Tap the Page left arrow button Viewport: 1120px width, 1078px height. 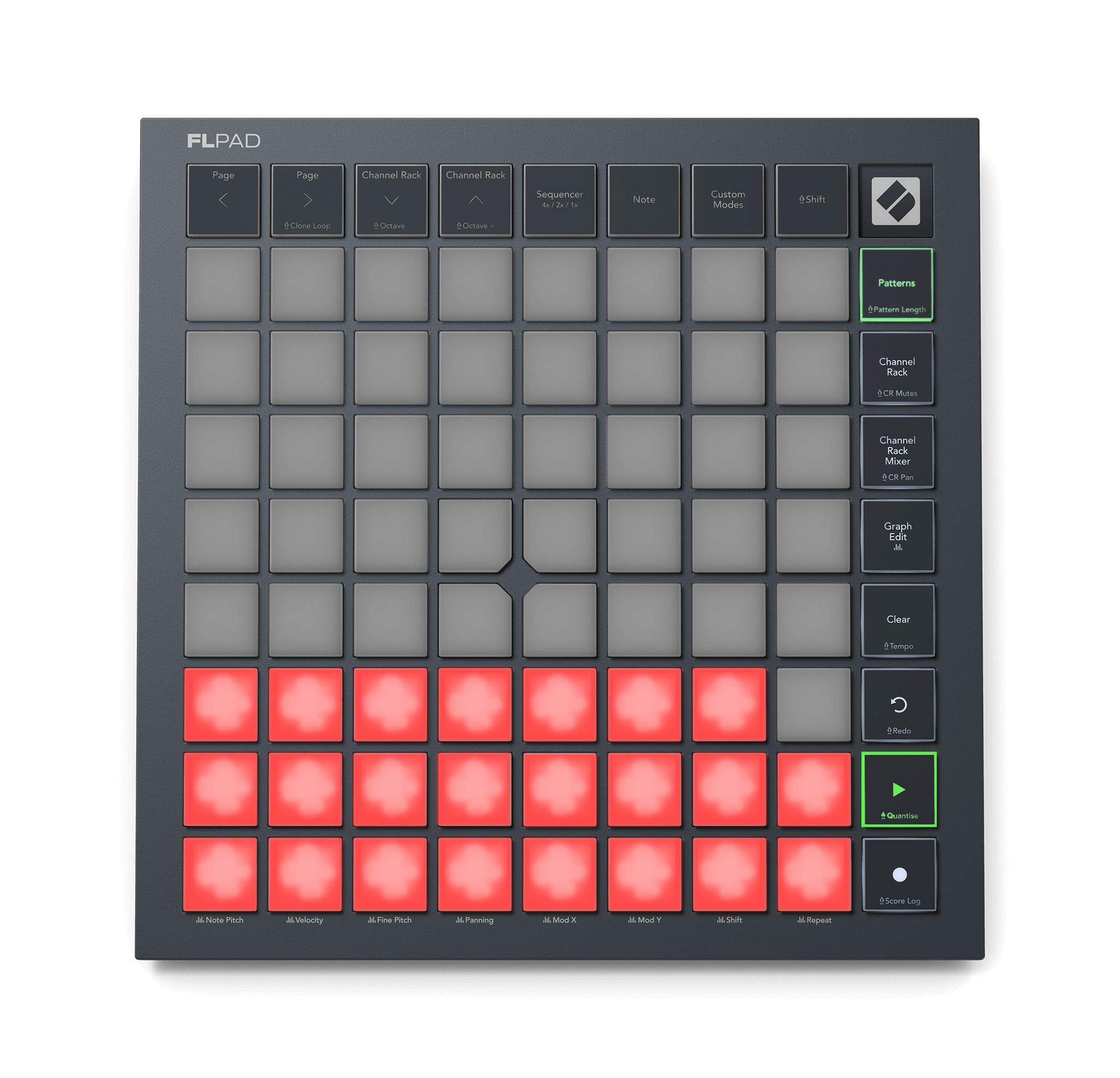point(223,201)
